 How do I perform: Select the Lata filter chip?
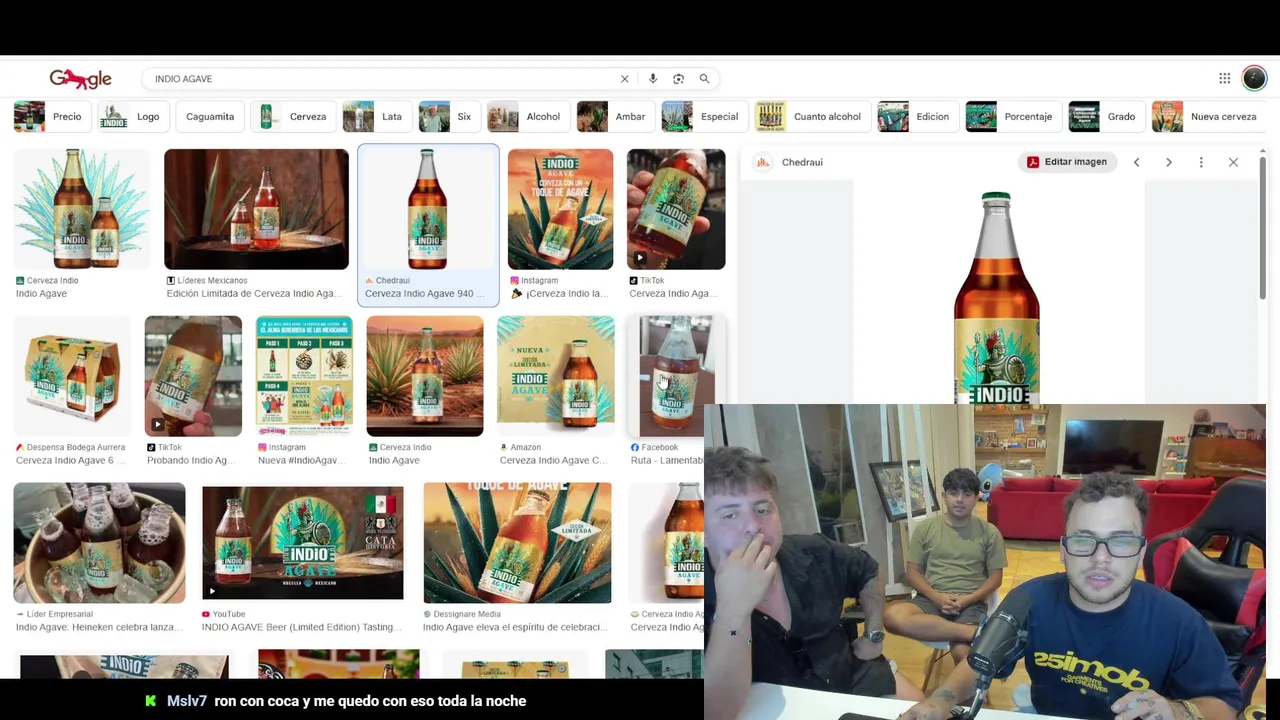[x=376, y=117]
